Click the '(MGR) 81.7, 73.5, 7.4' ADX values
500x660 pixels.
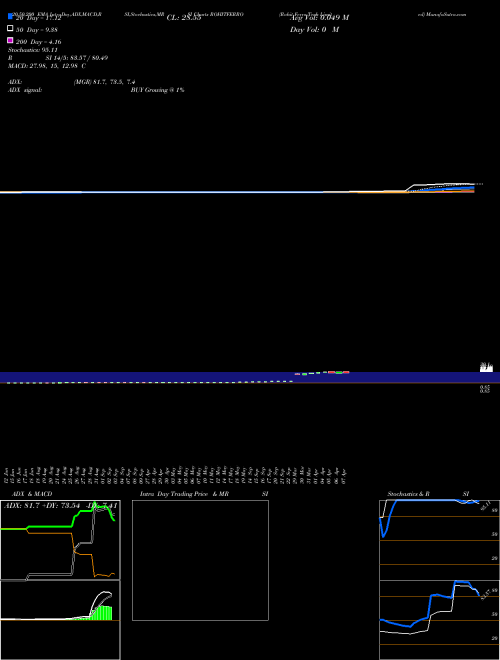point(104,82)
